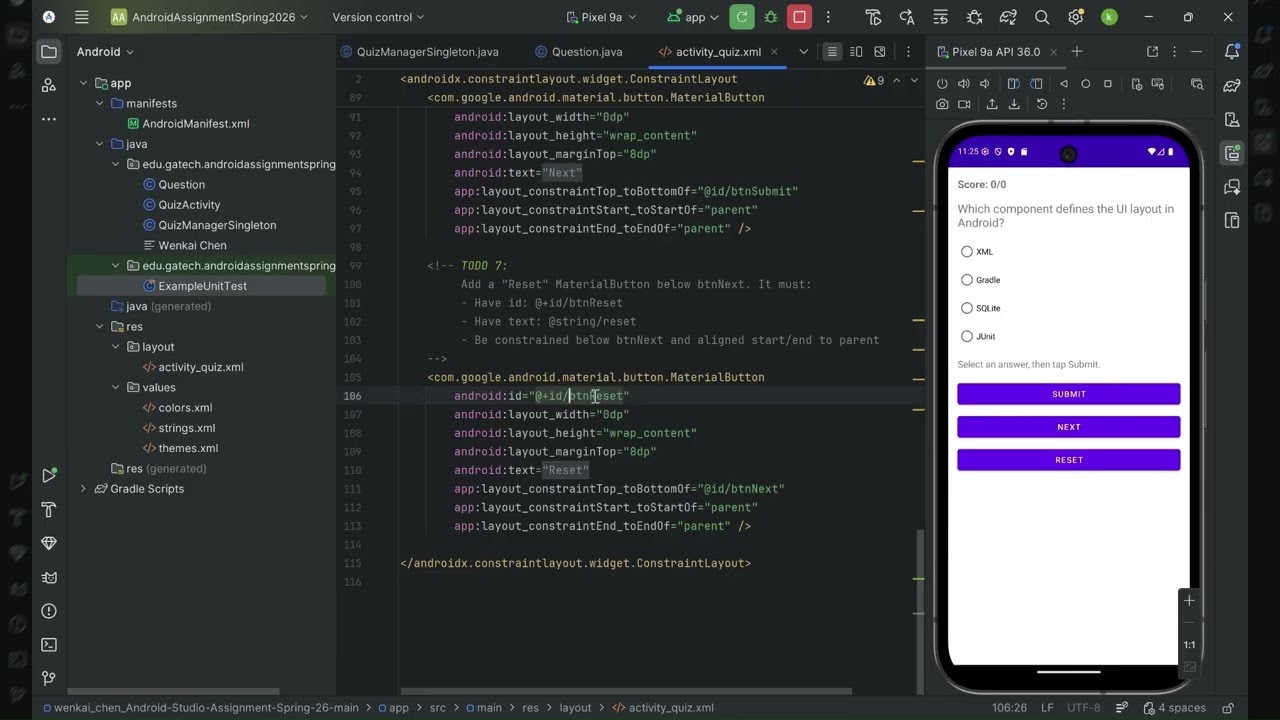Zoom in emulator with plus button

point(1189,601)
